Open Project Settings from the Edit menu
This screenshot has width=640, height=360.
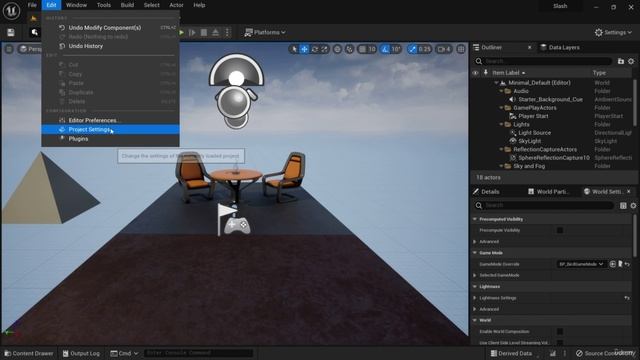click(x=110, y=129)
